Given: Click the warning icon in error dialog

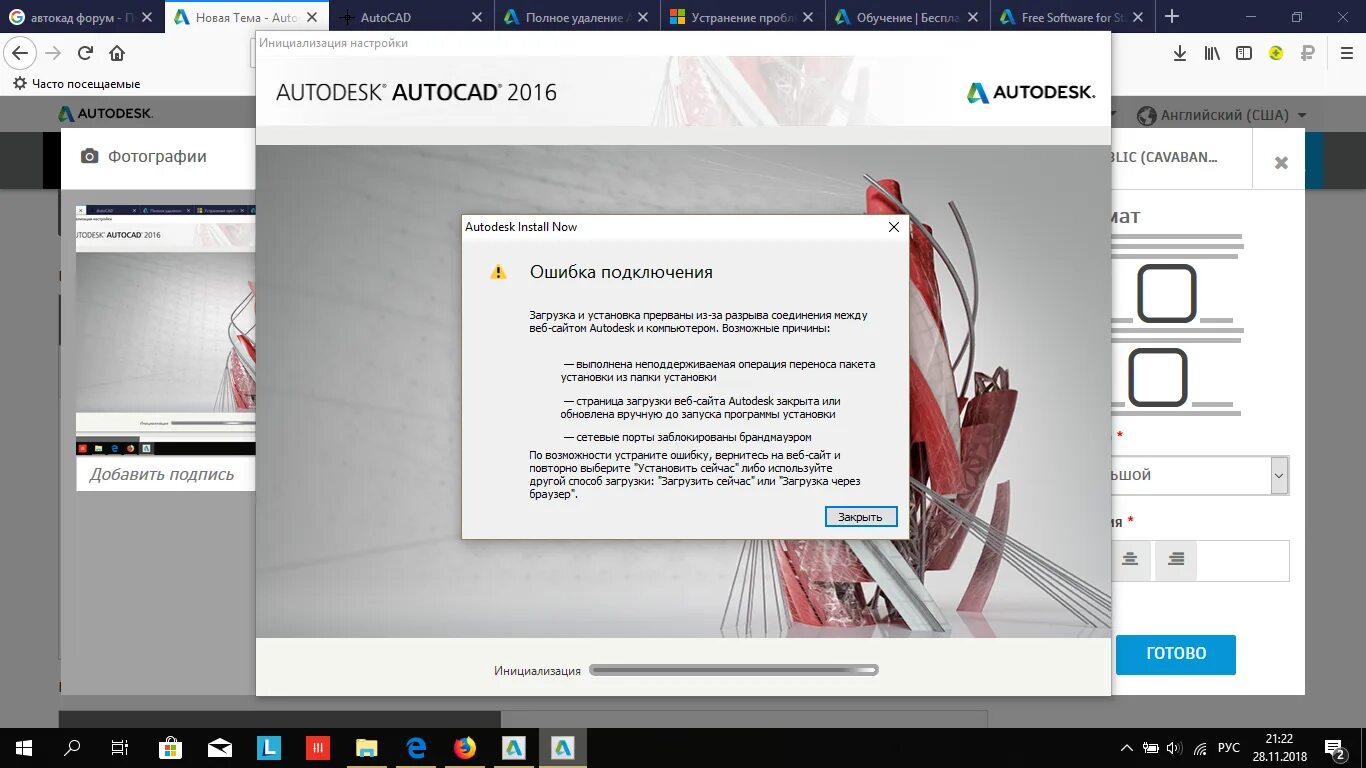Looking at the screenshot, I should (x=498, y=272).
